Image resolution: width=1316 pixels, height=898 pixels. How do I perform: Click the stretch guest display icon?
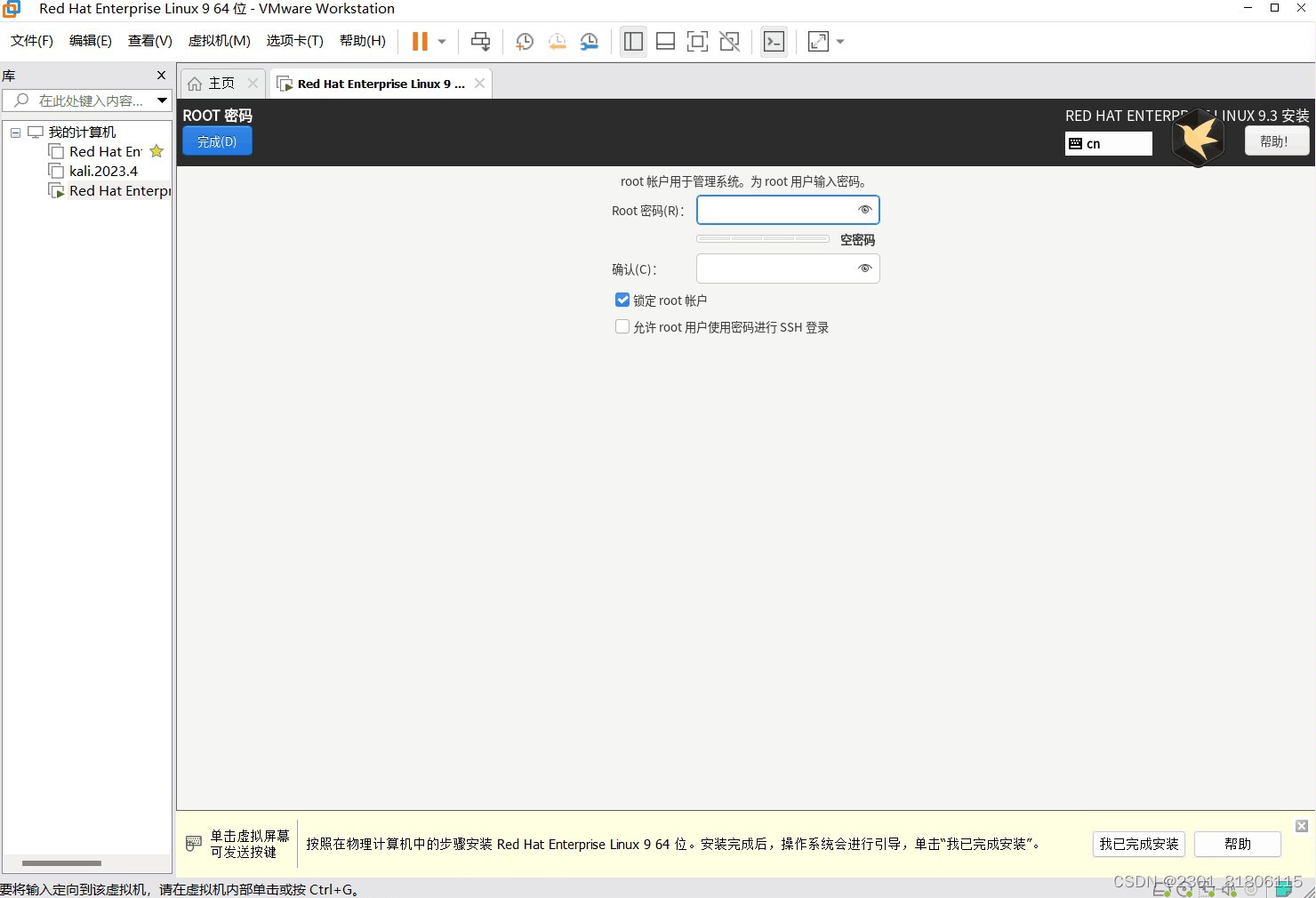click(x=818, y=41)
